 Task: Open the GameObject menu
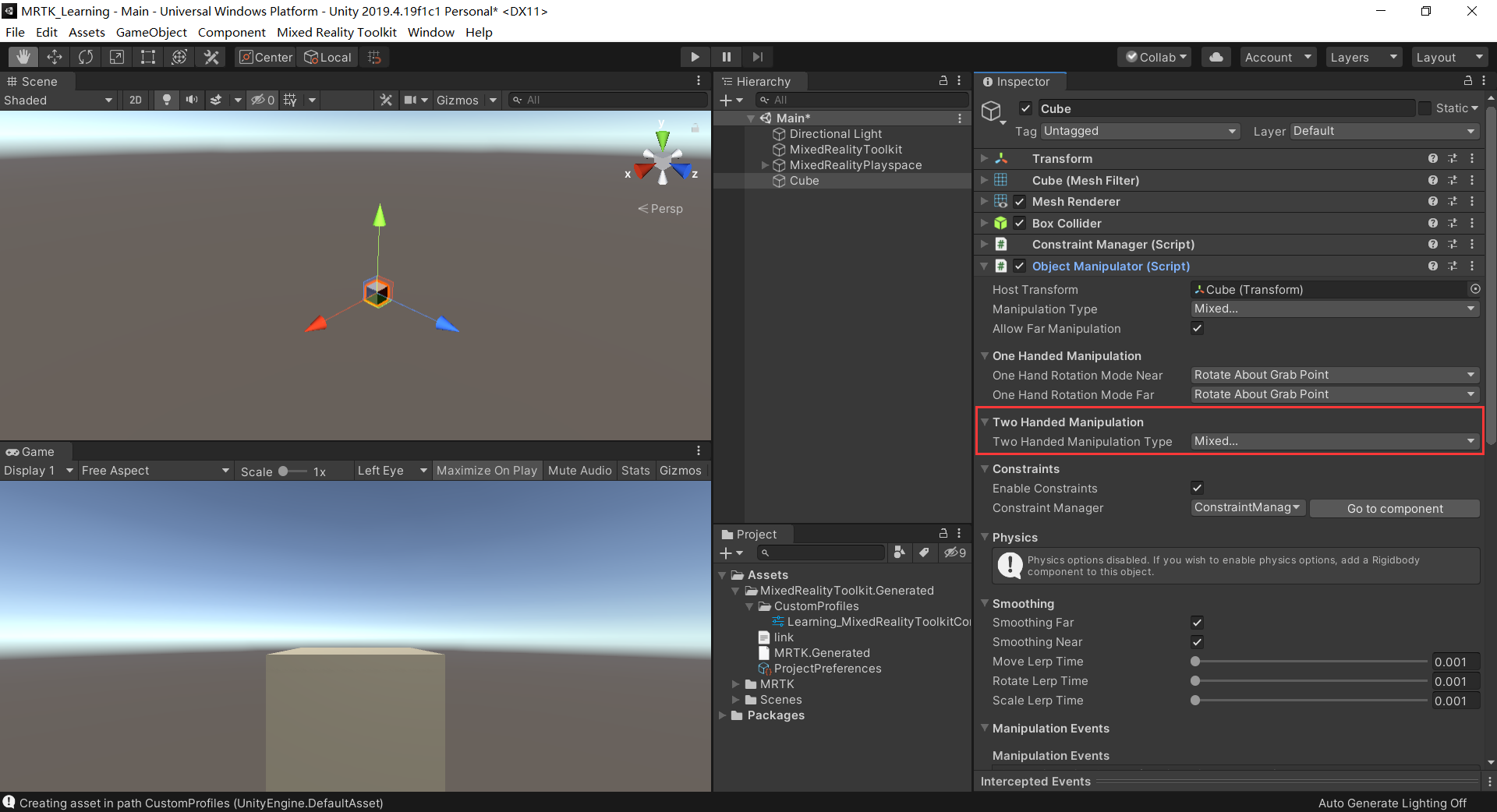click(x=151, y=33)
